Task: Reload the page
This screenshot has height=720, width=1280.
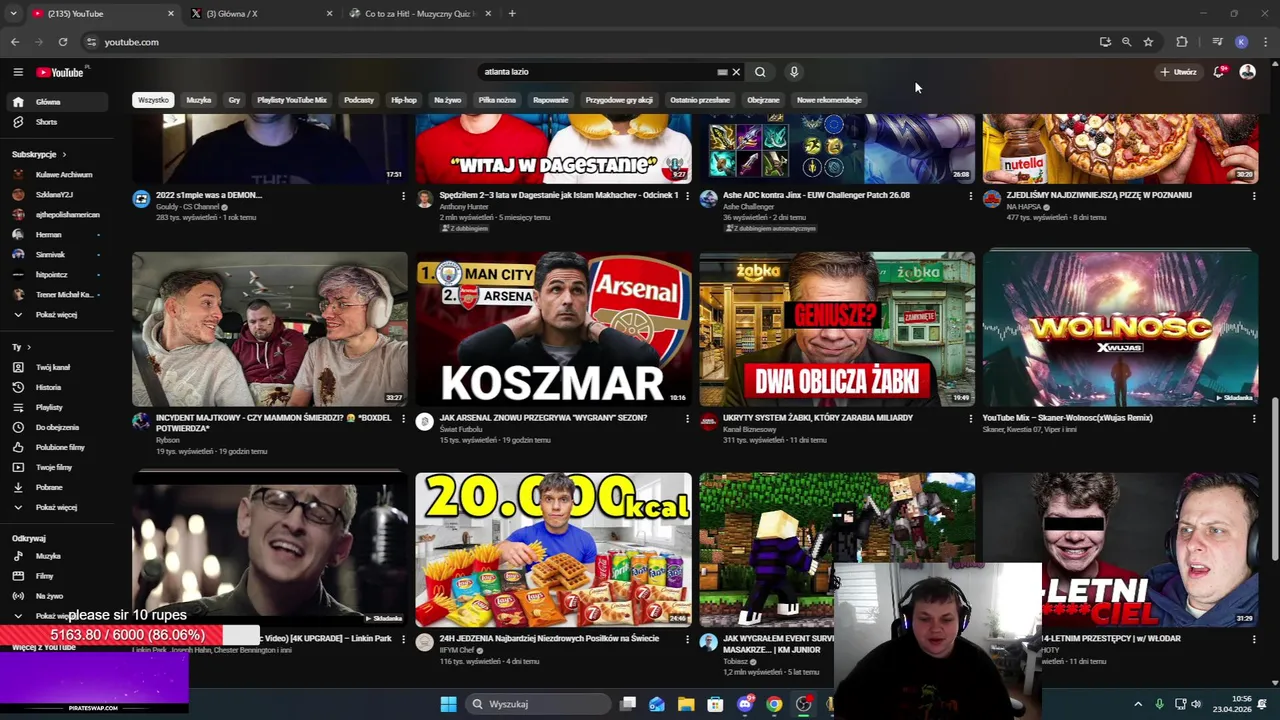Action: click(63, 42)
